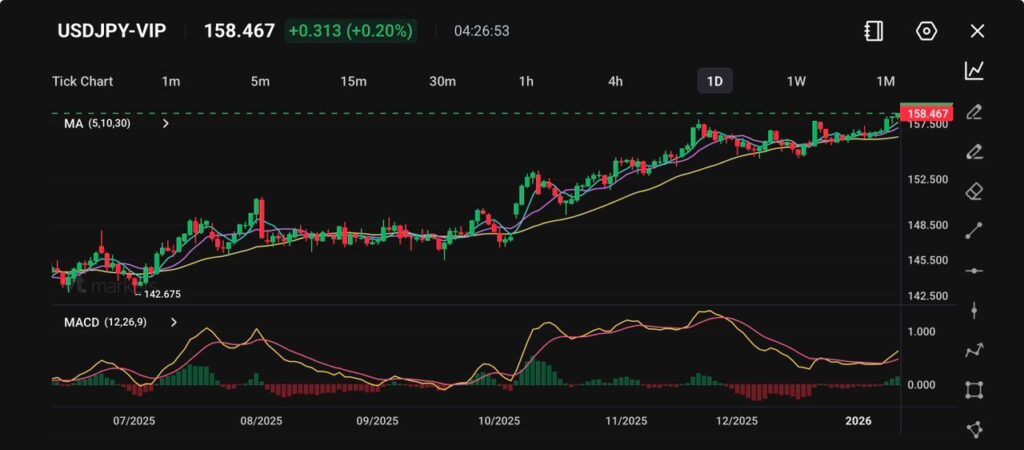The width and height of the screenshot is (1024, 450).
Task: Select the 1D timeframe
Action: [x=715, y=81]
